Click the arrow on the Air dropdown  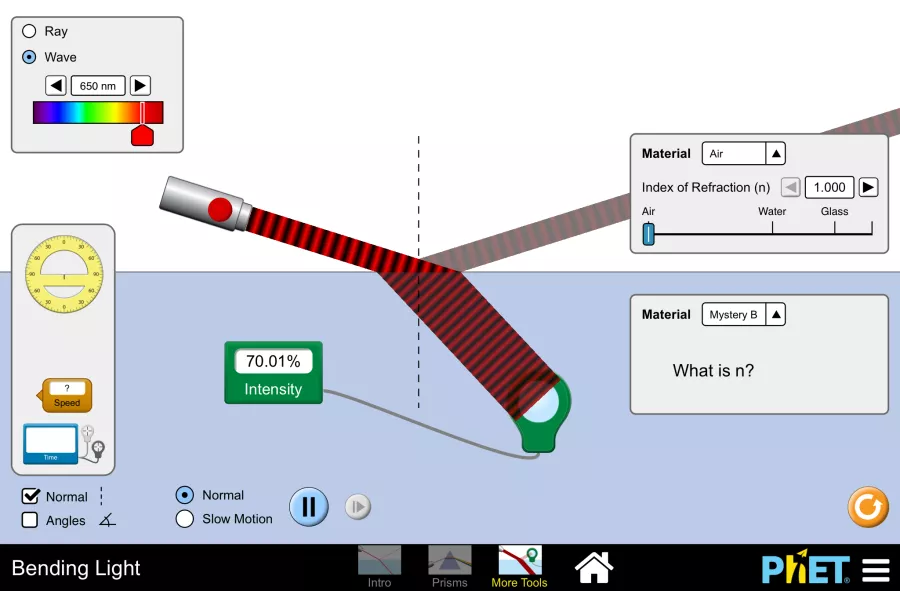tap(775, 154)
